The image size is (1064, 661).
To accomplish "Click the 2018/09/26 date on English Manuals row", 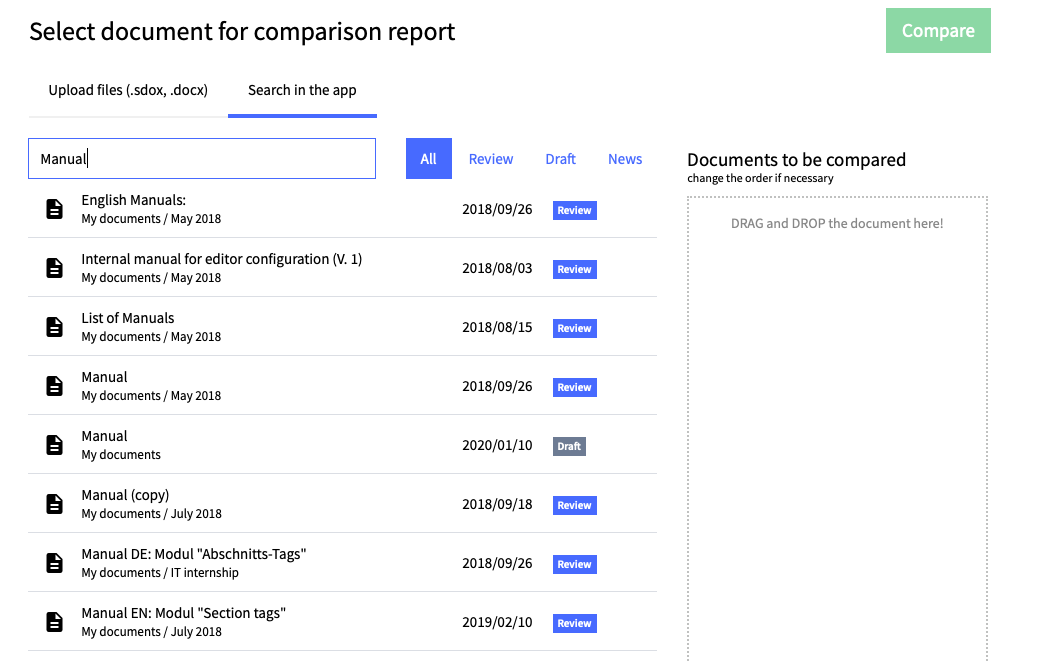I will 497,209.
